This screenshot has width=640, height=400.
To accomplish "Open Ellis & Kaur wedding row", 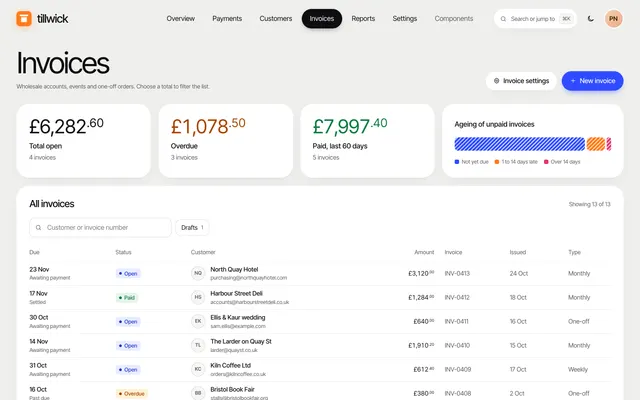I will 320,321.
